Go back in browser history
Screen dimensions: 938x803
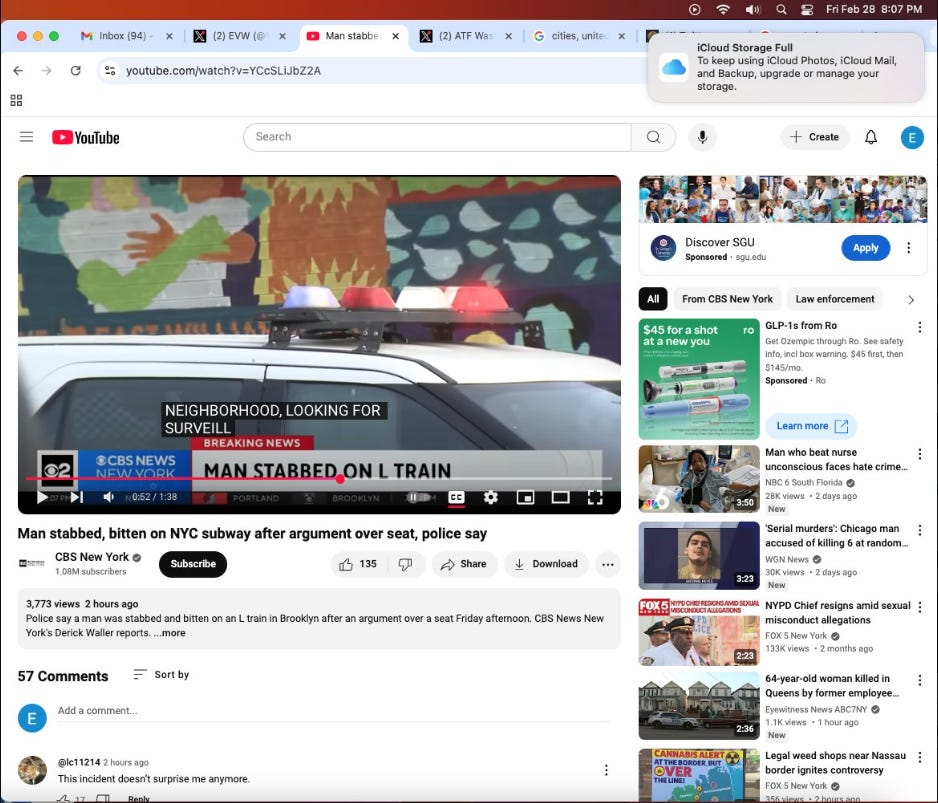[x=18, y=71]
